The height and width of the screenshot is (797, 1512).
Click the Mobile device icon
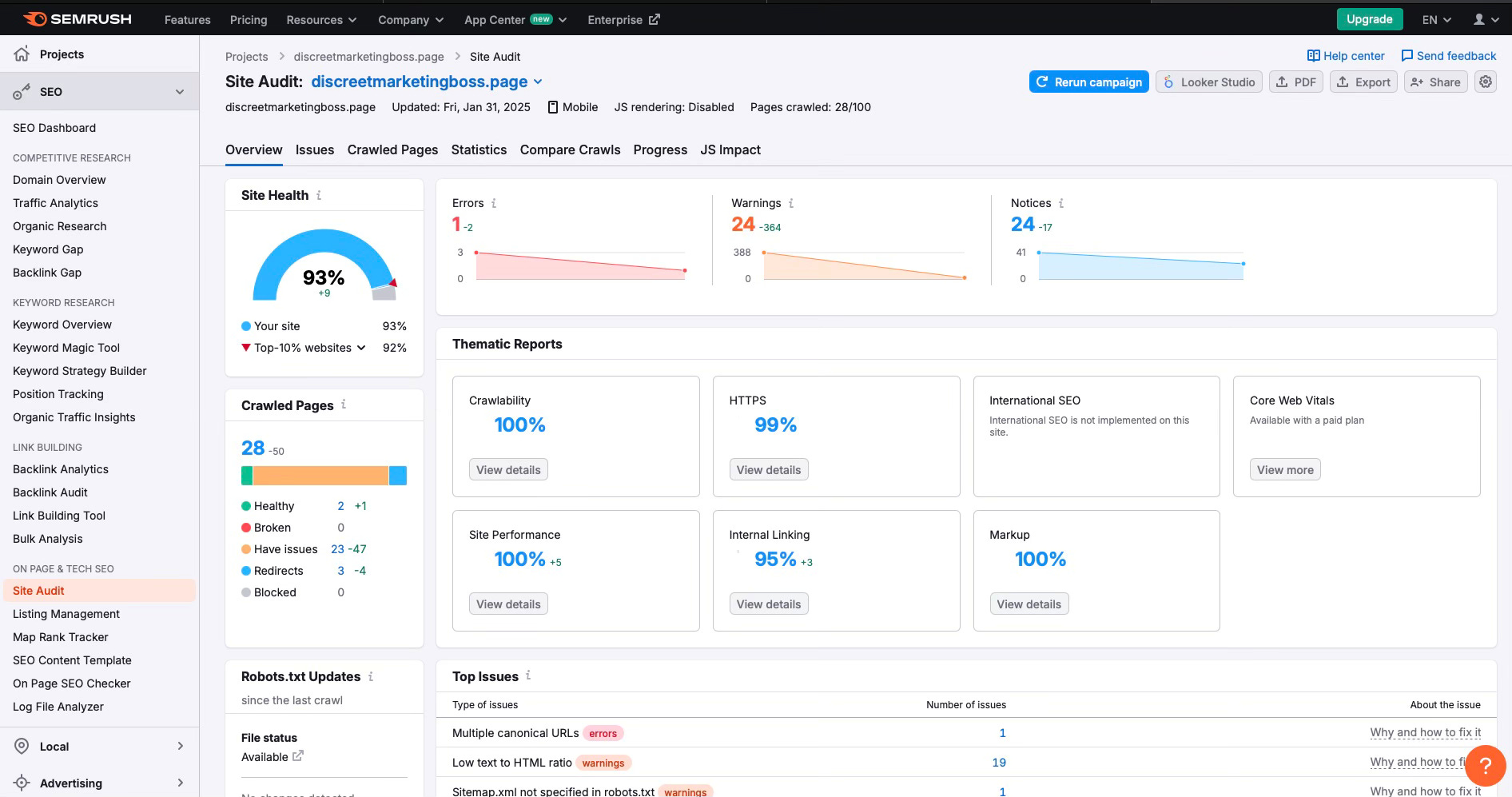(552, 107)
